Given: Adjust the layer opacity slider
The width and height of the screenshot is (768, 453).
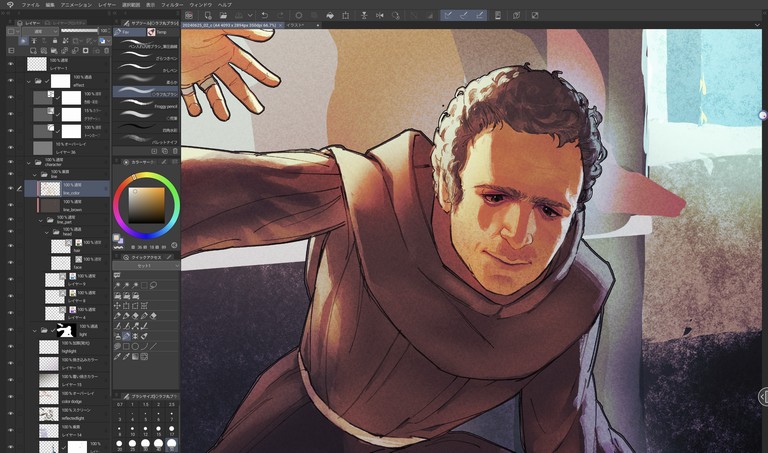Looking at the screenshot, I should point(79,31).
